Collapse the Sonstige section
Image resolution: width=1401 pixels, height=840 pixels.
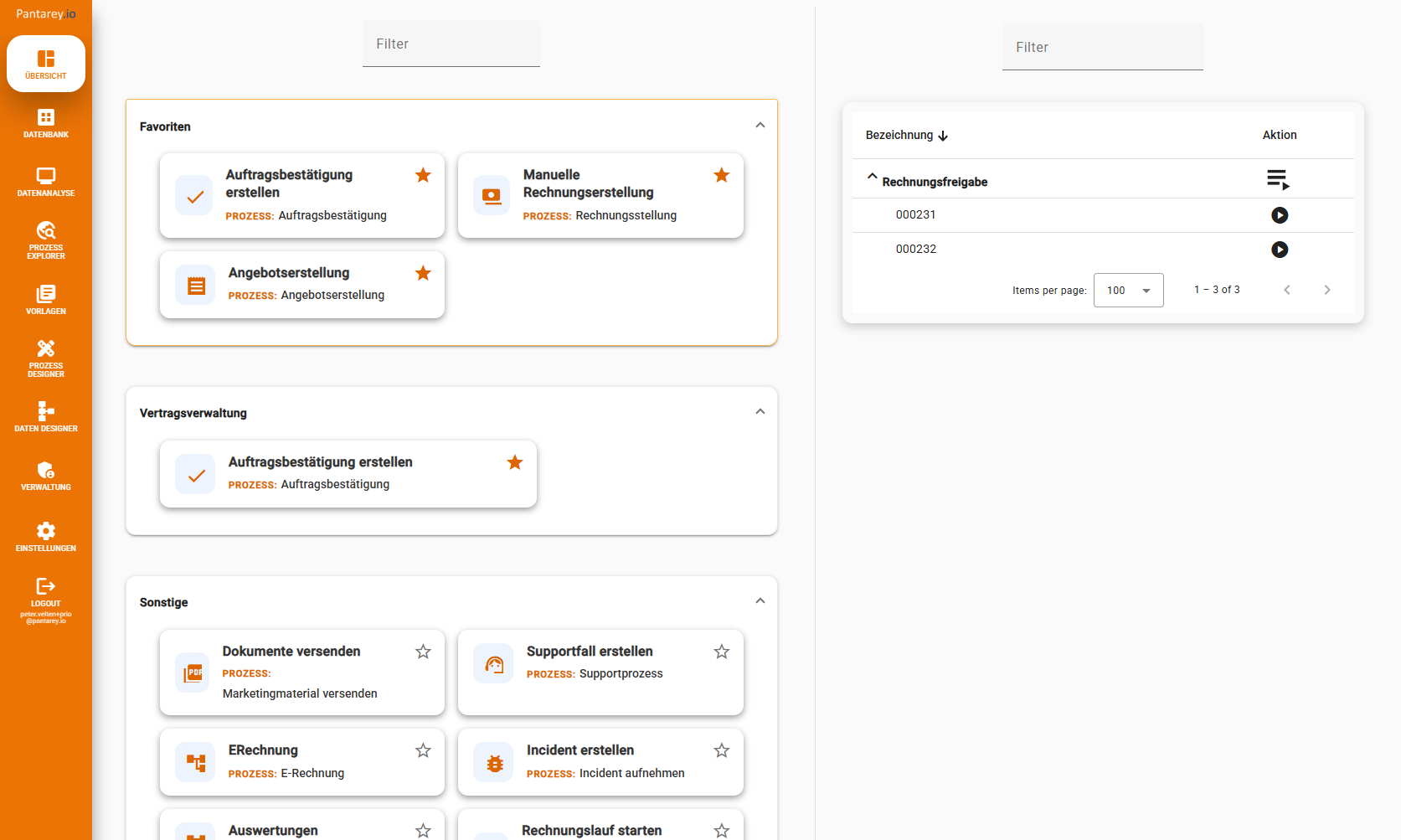click(760, 600)
